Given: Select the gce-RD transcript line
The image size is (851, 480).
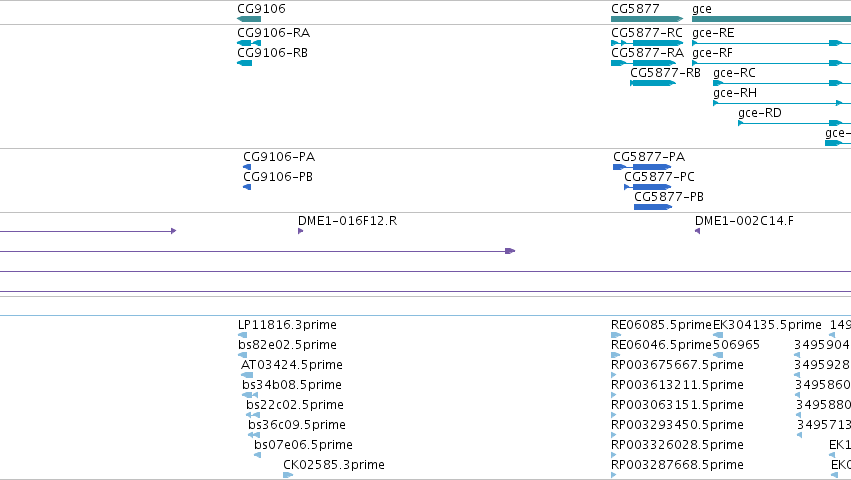Looking at the screenshot, I should pyautogui.click(x=795, y=123).
